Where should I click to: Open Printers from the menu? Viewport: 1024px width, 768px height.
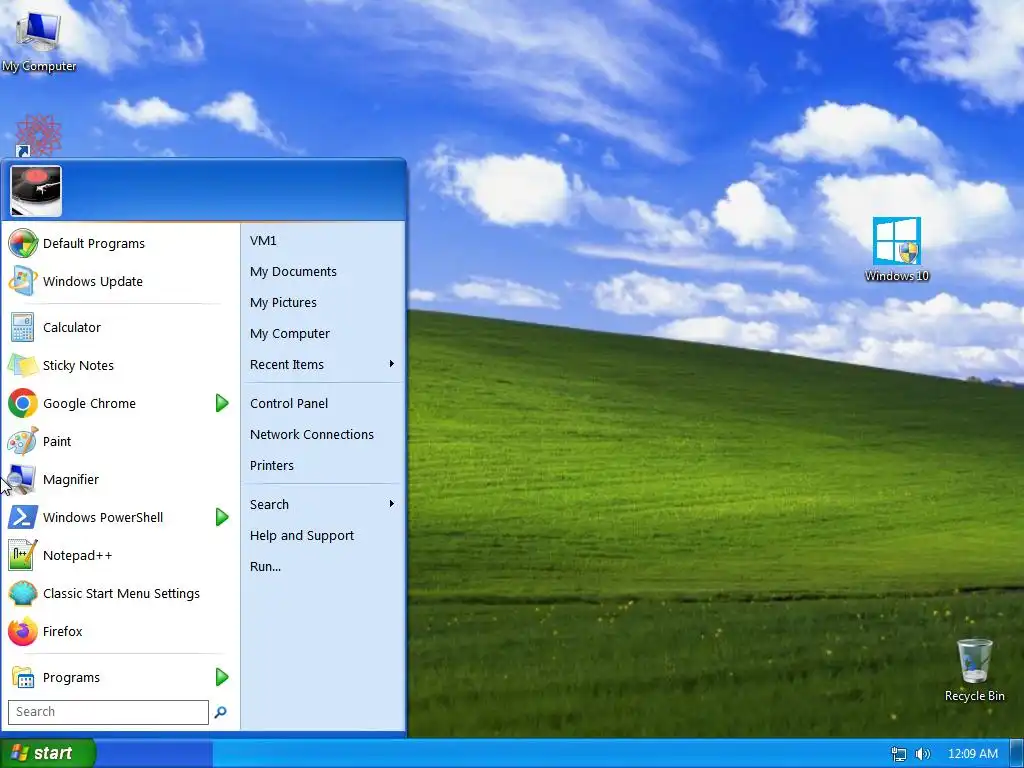[323, 466]
